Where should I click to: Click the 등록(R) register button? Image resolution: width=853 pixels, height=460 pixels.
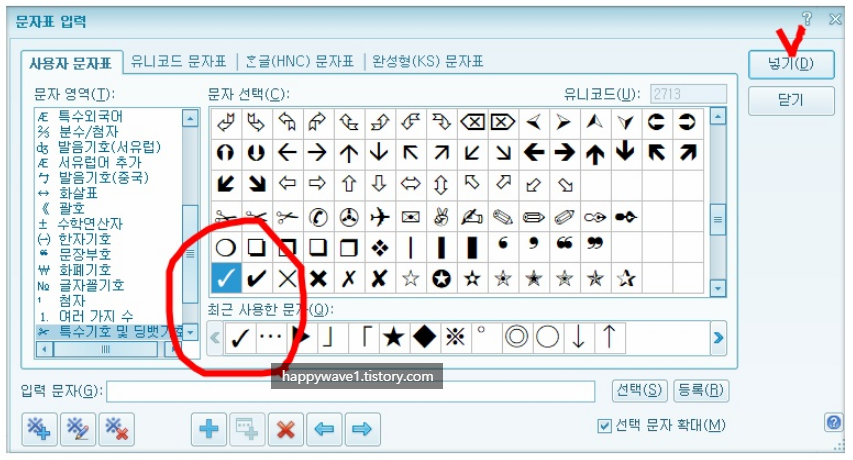click(x=701, y=390)
